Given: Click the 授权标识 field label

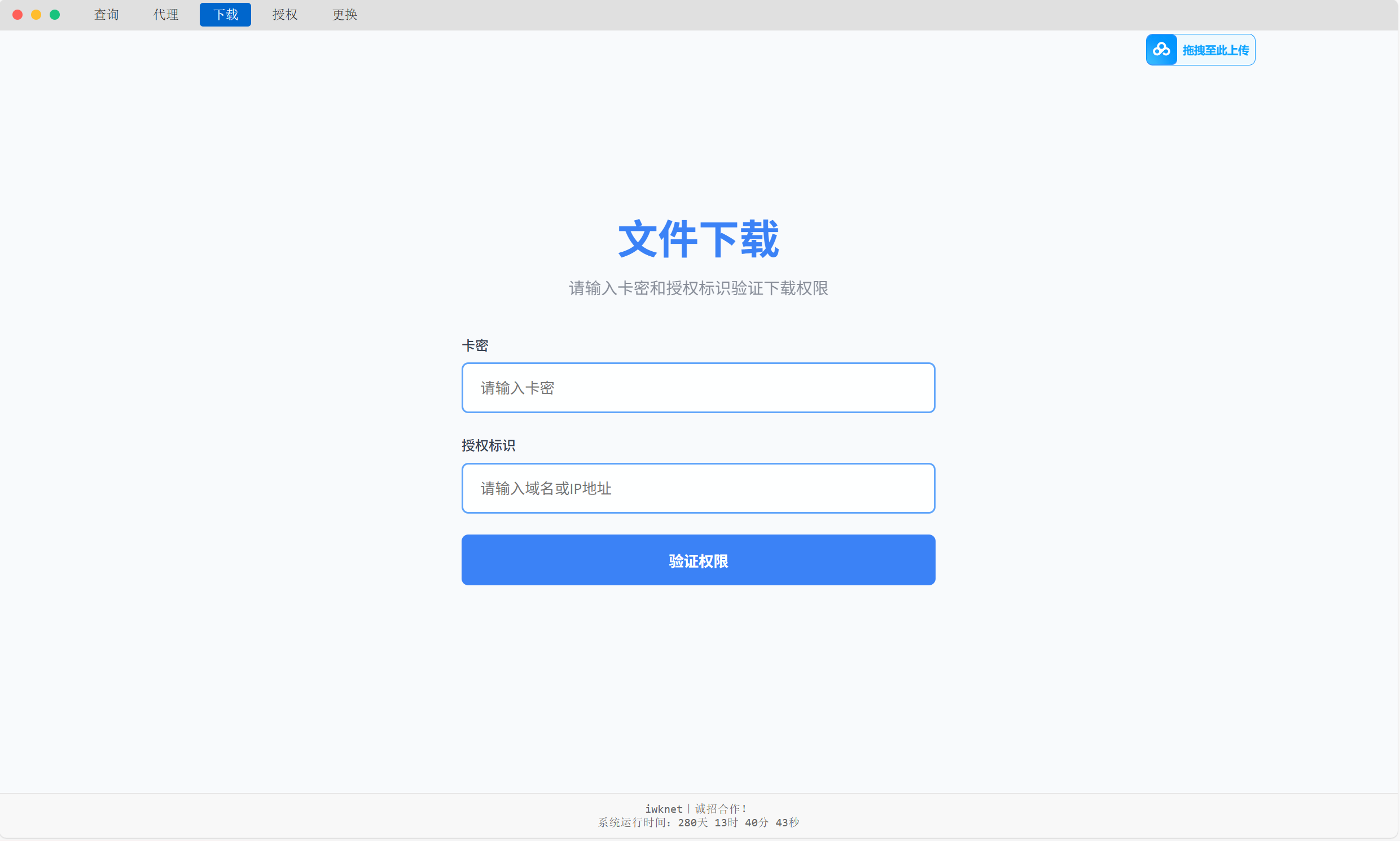Looking at the screenshot, I should pyautogui.click(x=488, y=445).
